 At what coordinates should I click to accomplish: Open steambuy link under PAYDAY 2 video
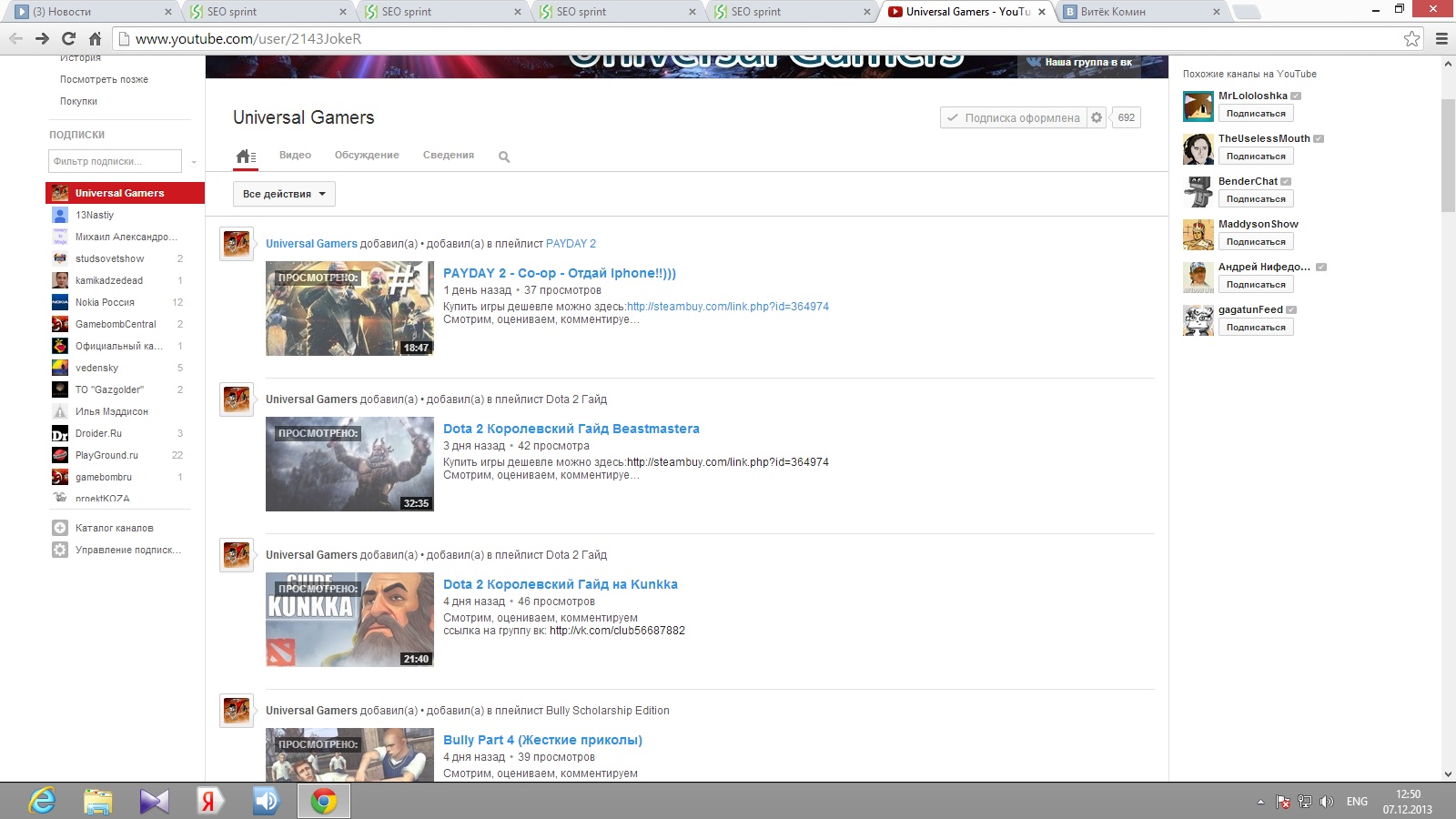tap(728, 307)
